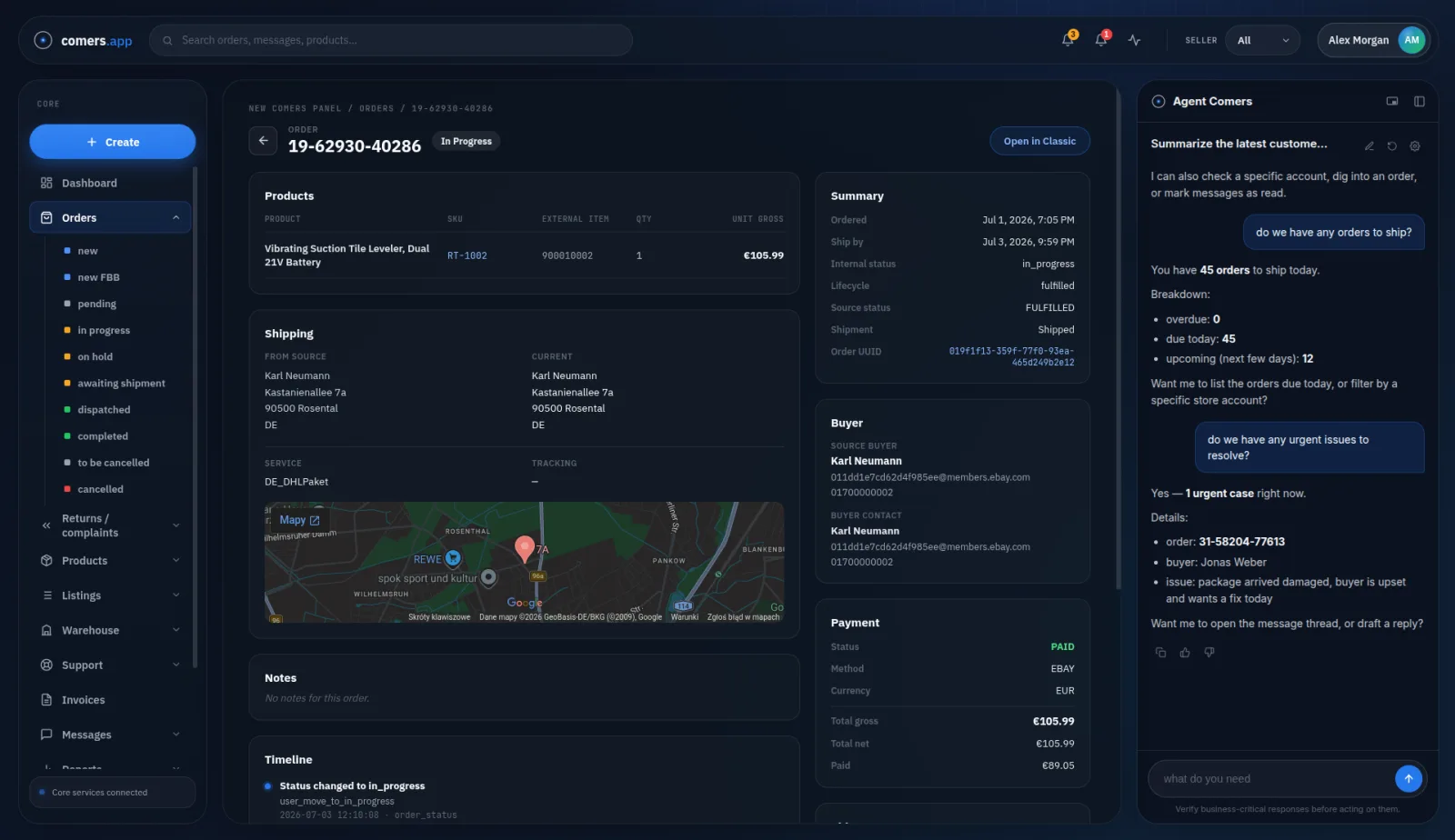Click the Messages chat icon in sidebar
The width and height of the screenshot is (1455, 840).
pyautogui.click(x=46, y=735)
